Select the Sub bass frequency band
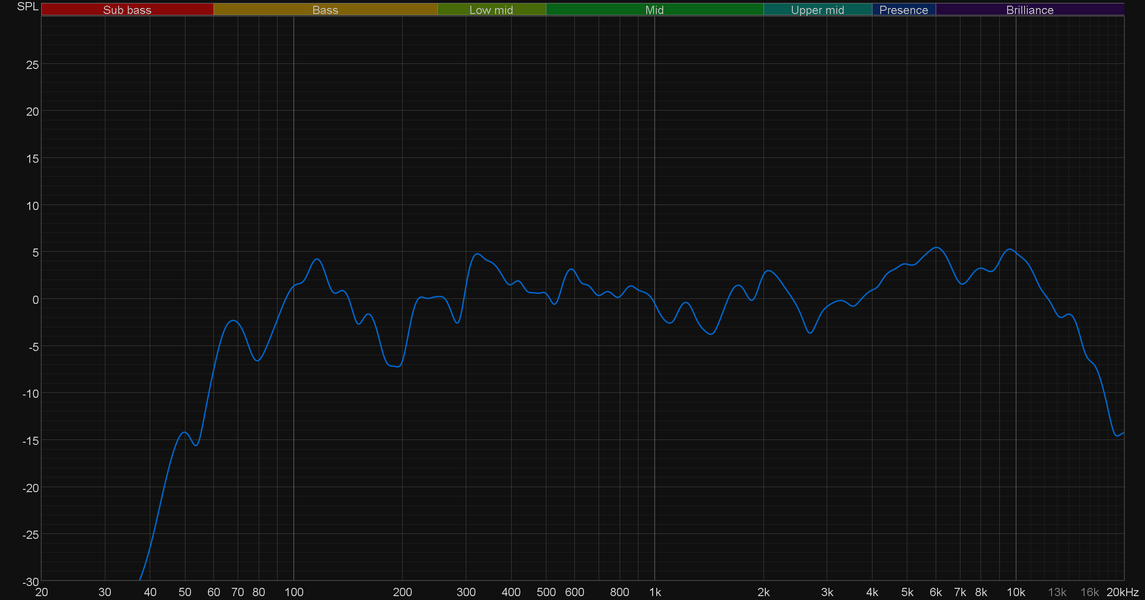 pyautogui.click(x=127, y=9)
